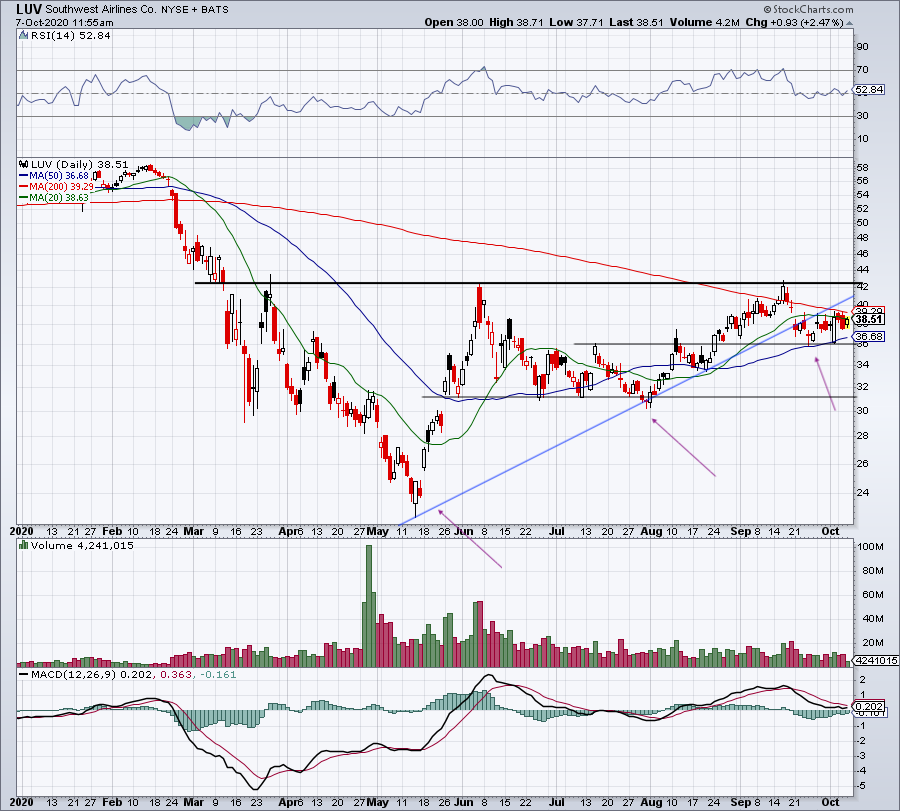Click the small up-triangle beside Chg +0.93

click(849, 23)
